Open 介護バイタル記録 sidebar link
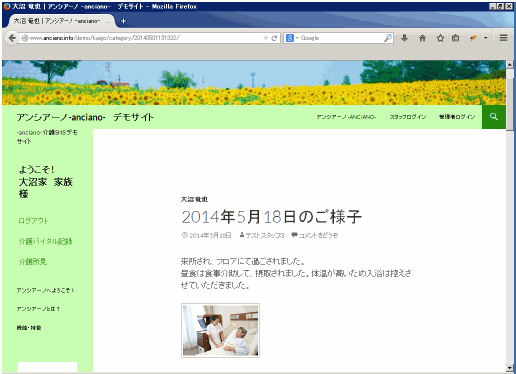The width and height of the screenshot is (516, 374). [45, 241]
